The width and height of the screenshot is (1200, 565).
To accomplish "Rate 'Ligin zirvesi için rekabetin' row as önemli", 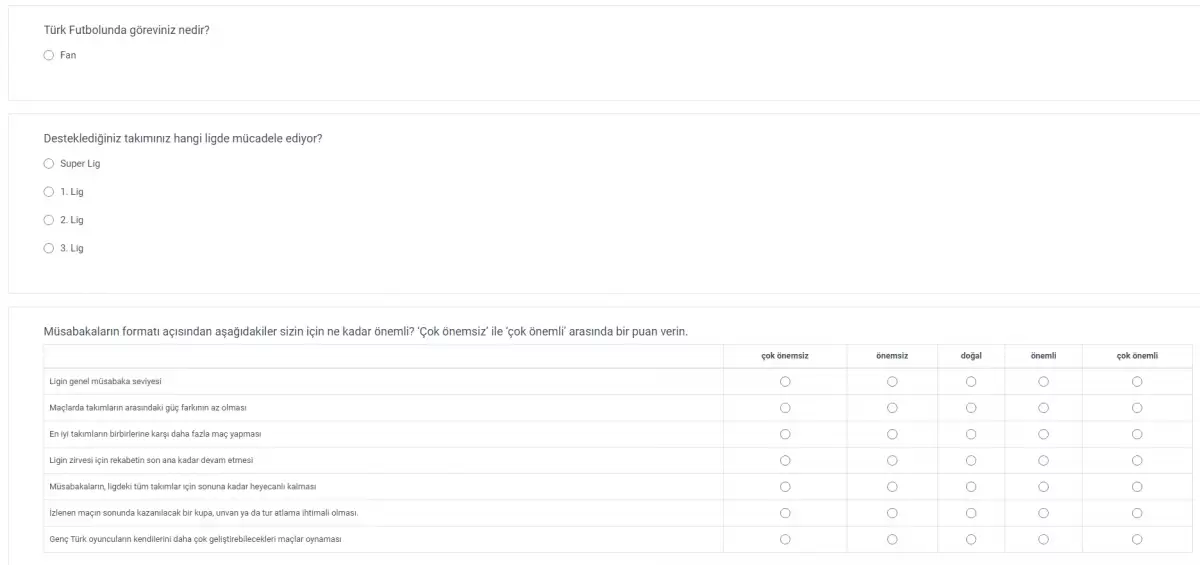I will click(1043, 460).
